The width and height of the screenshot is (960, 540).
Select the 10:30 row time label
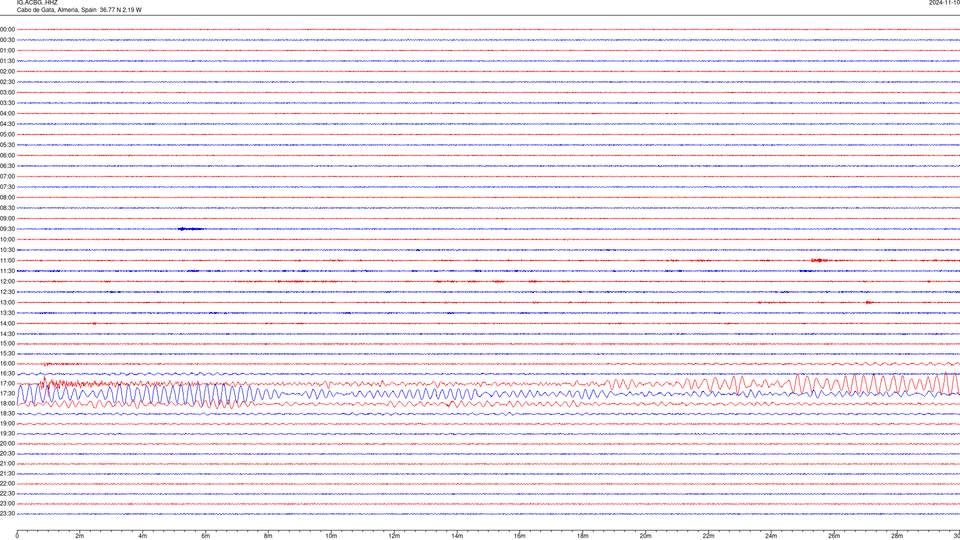[7, 250]
